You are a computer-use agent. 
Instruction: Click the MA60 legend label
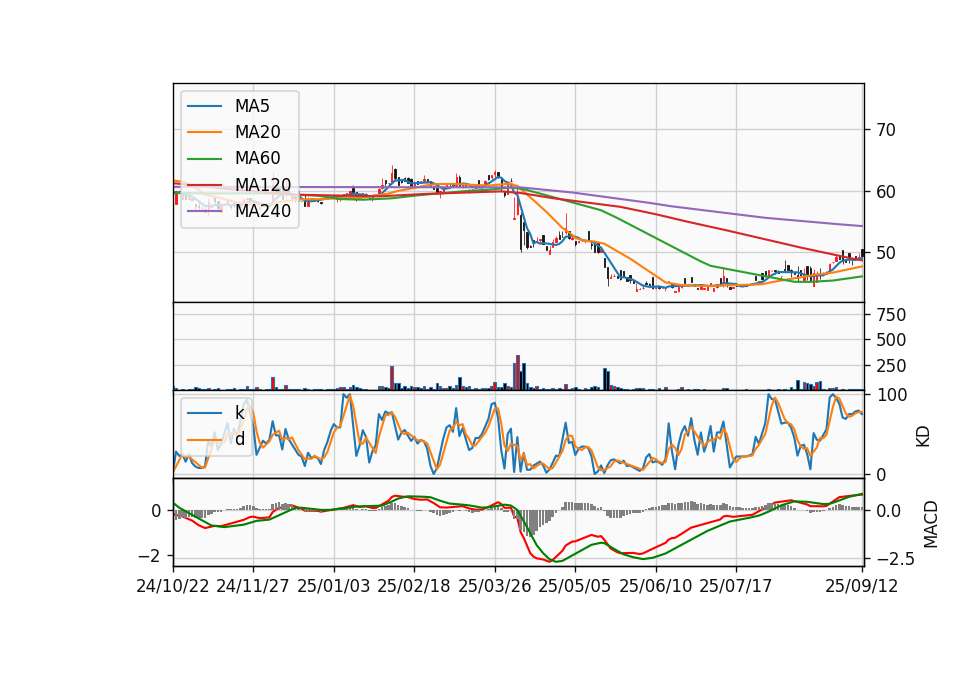click(x=257, y=158)
